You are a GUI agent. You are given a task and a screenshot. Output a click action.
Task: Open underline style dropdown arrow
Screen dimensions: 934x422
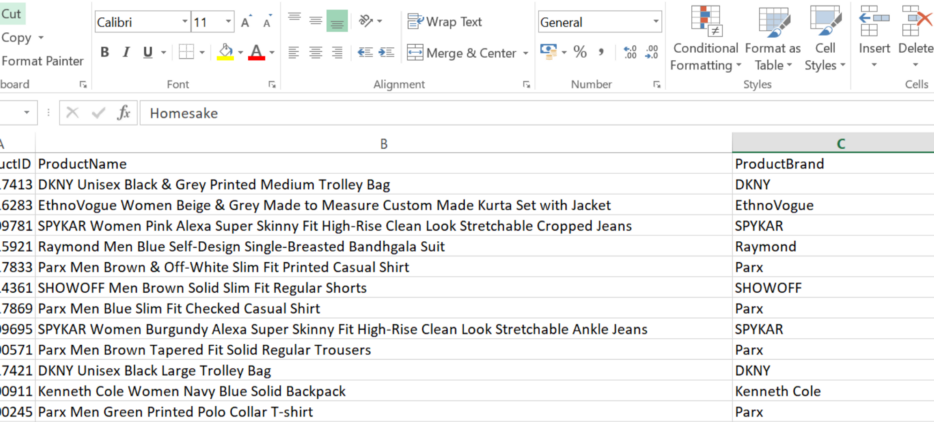tap(163, 52)
